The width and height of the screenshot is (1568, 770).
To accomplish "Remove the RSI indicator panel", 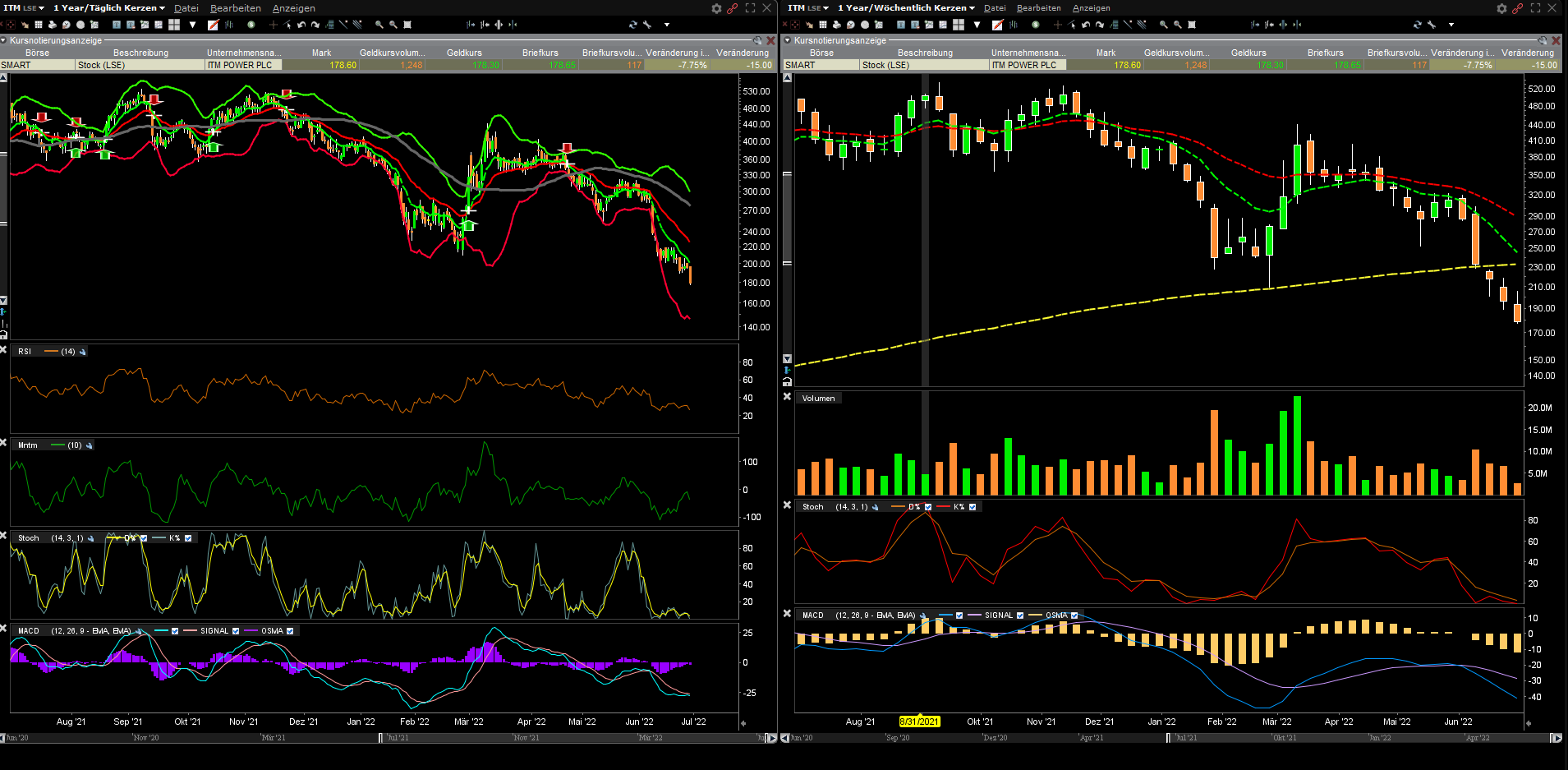I will [x=4, y=349].
